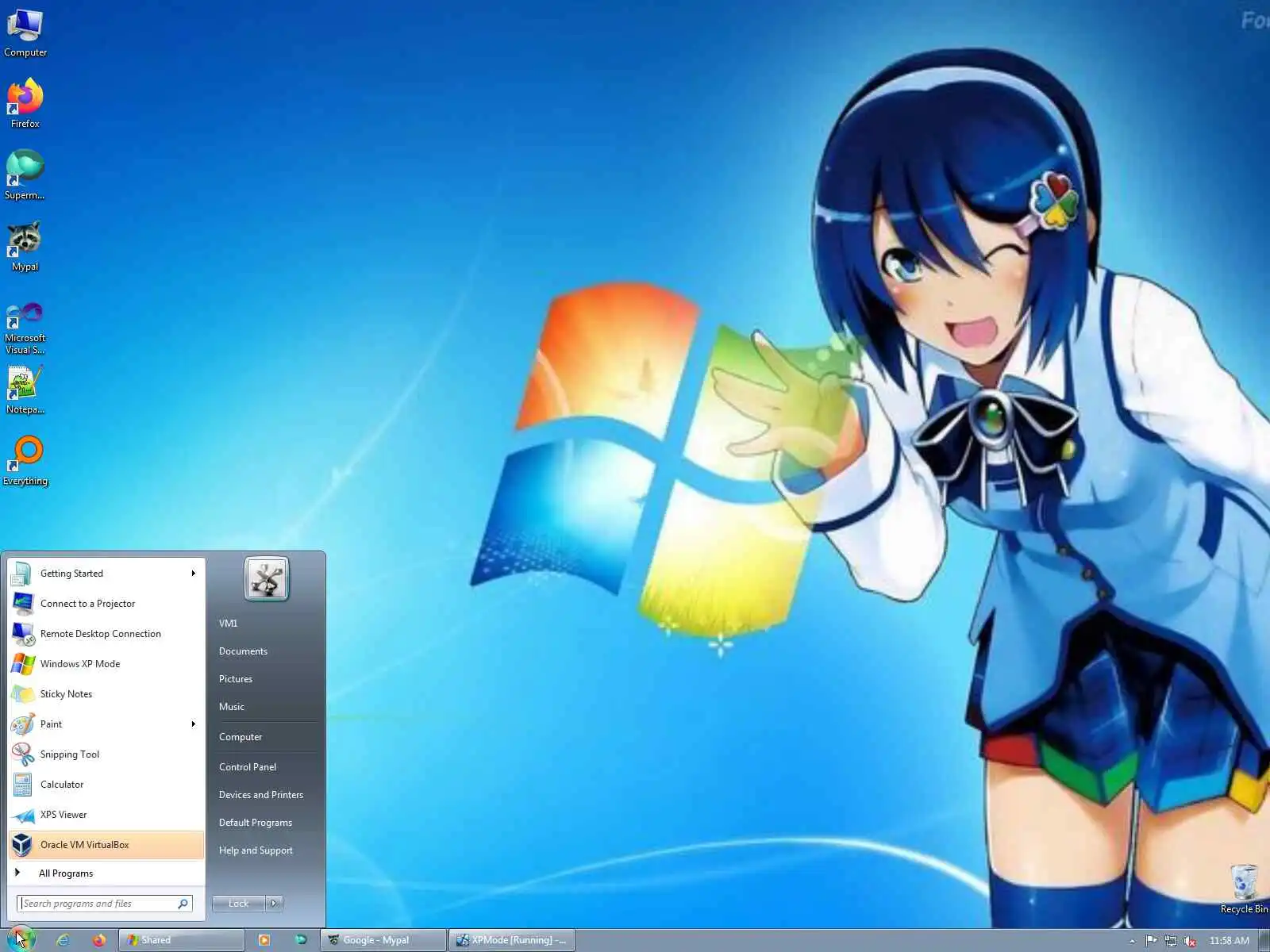Image resolution: width=1270 pixels, height=952 pixels.
Task: Launch Internet Explorer from the taskbar
Action: pos(62,940)
